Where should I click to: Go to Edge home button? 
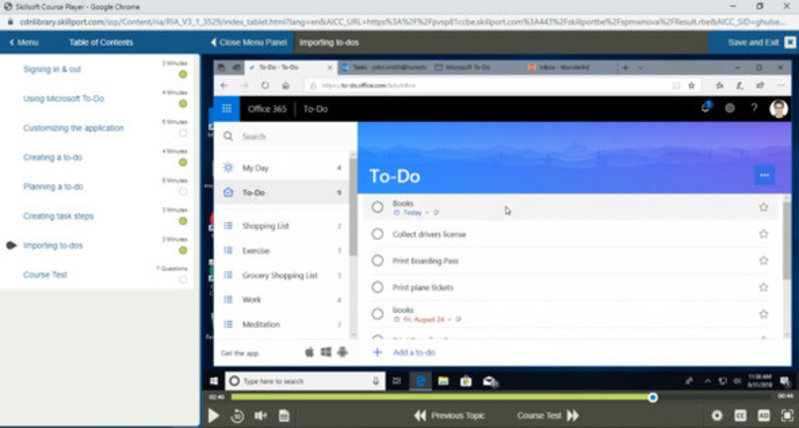click(286, 86)
